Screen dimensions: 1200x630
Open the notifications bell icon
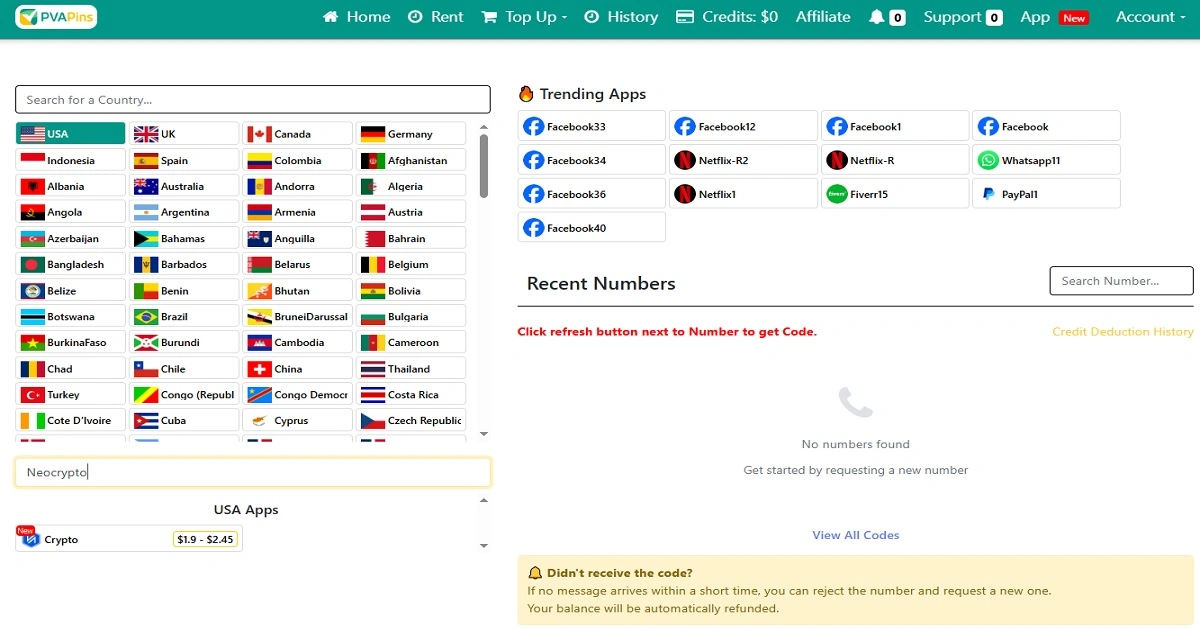[x=877, y=17]
